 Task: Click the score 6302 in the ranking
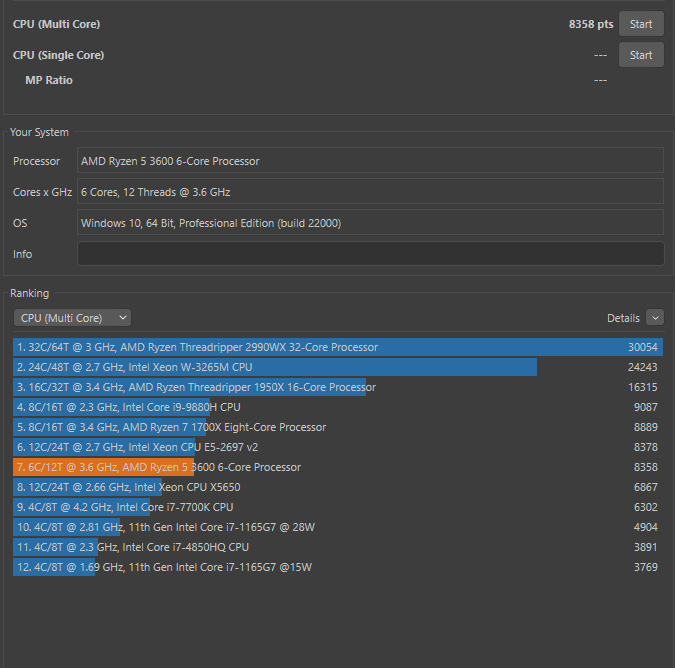click(646, 507)
